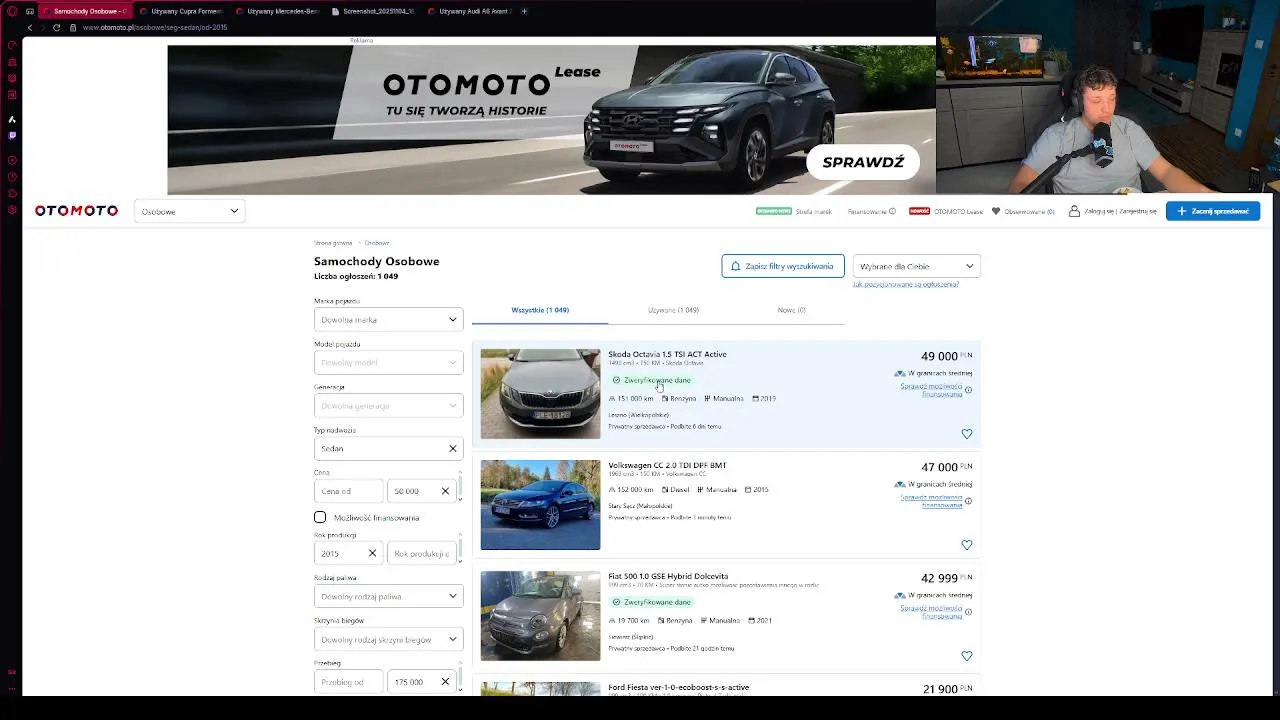Select the Używane (1 049) tab
This screenshot has width=1280, height=720.
point(673,310)
